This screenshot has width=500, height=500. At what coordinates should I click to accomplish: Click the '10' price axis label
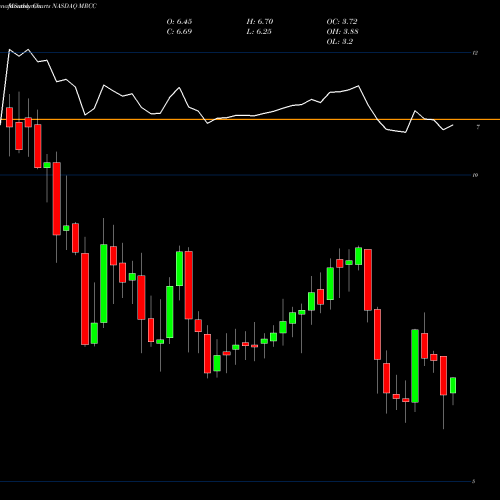[475, 175]
